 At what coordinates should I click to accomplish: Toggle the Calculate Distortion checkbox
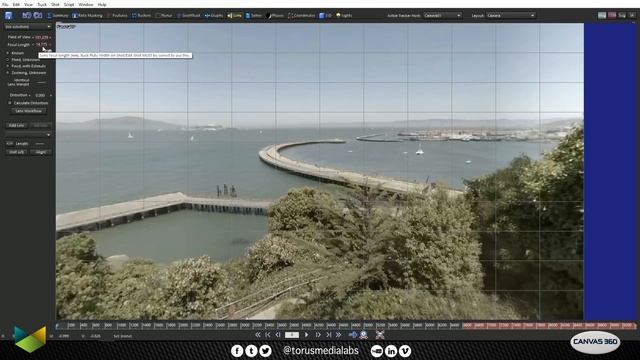coord(10,103)
